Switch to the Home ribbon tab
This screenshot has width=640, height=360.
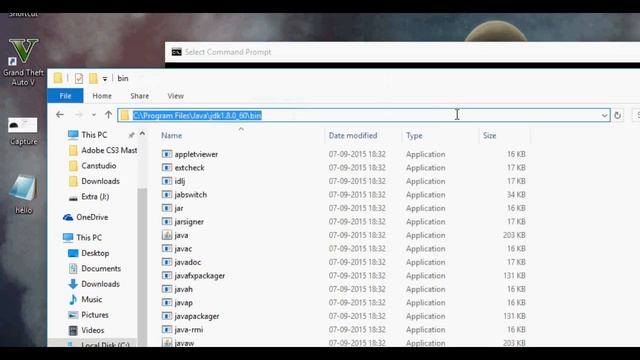point(102,96)
